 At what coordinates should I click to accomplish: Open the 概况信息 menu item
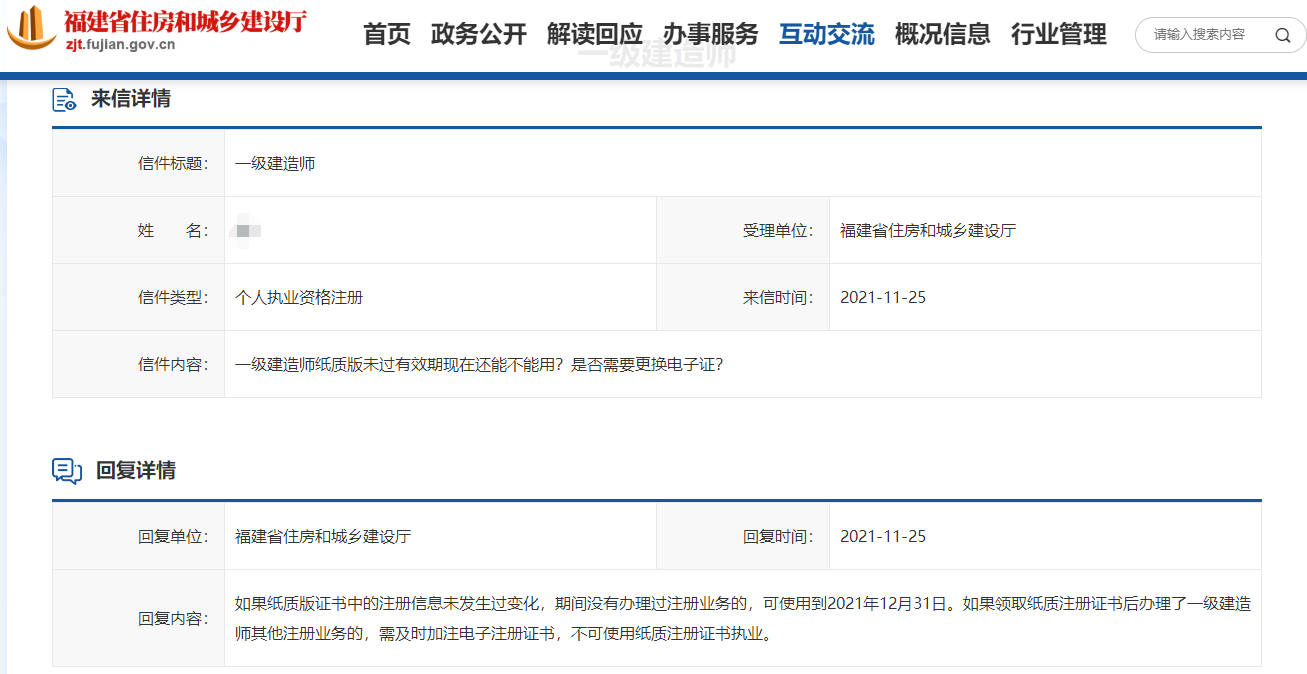point(943,35)
